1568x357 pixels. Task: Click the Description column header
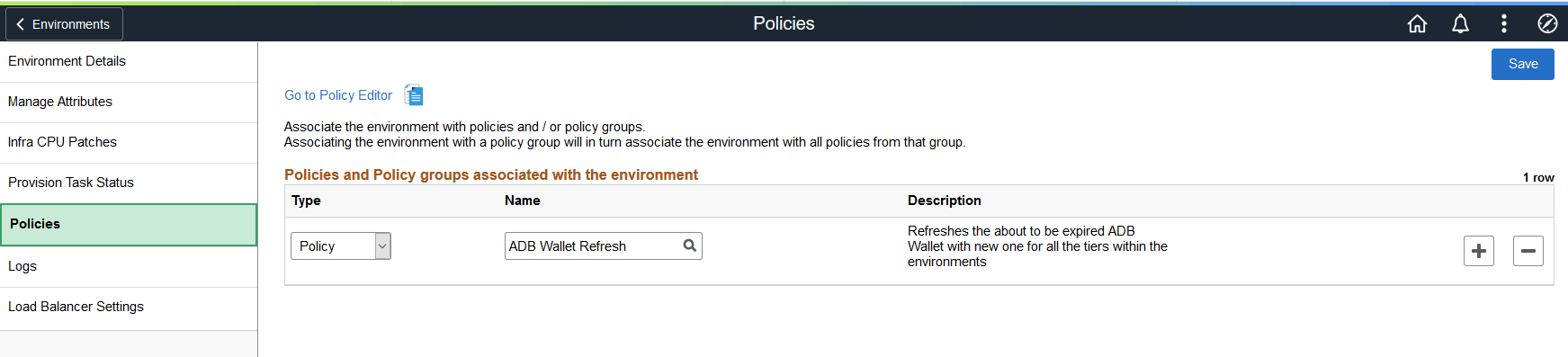(944, 201)
